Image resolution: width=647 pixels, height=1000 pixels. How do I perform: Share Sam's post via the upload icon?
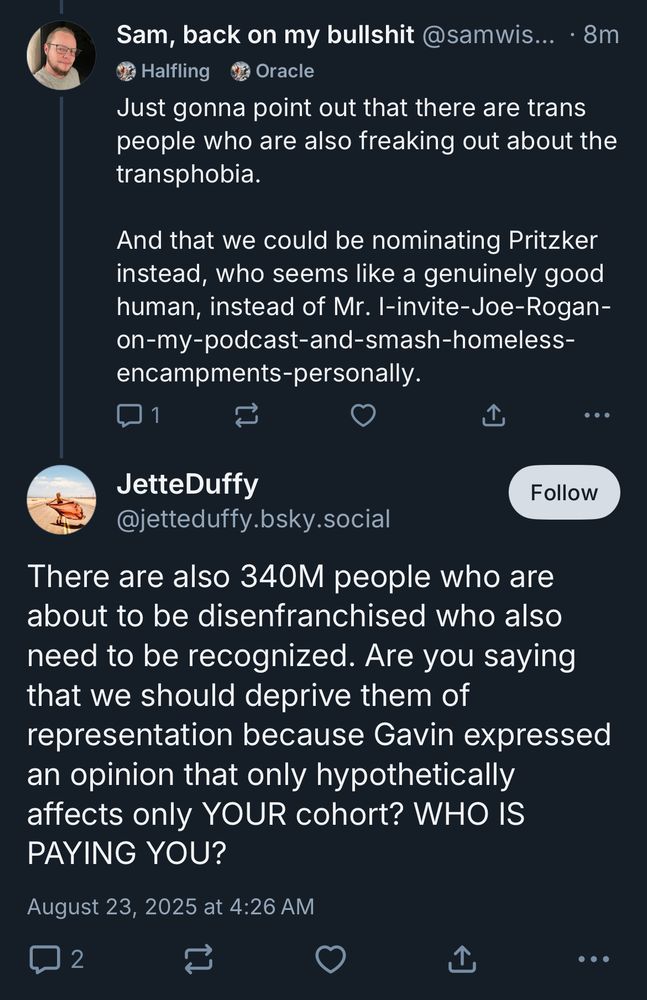(492, 414)
